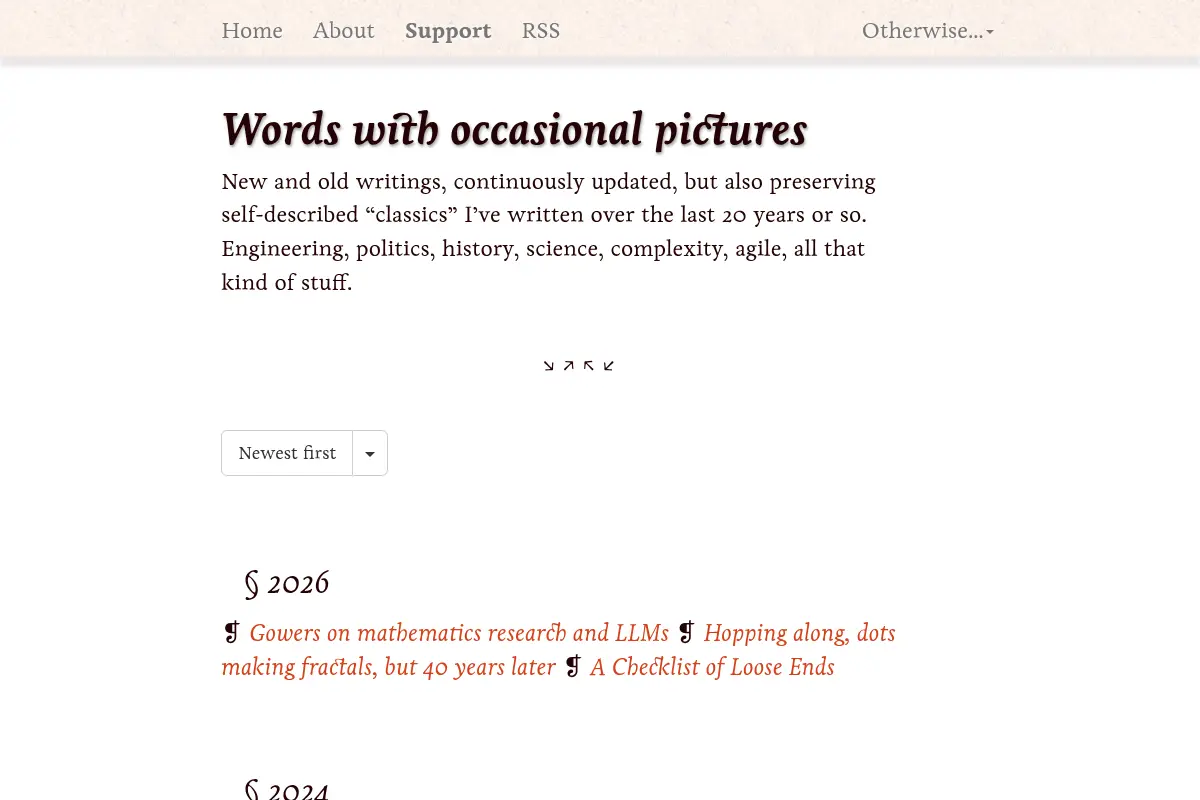This screenshot has height=800, width=1200.
Task: Click the pilcrow before Gowers article
Action: pyautogui.click(x=232, y=633)
